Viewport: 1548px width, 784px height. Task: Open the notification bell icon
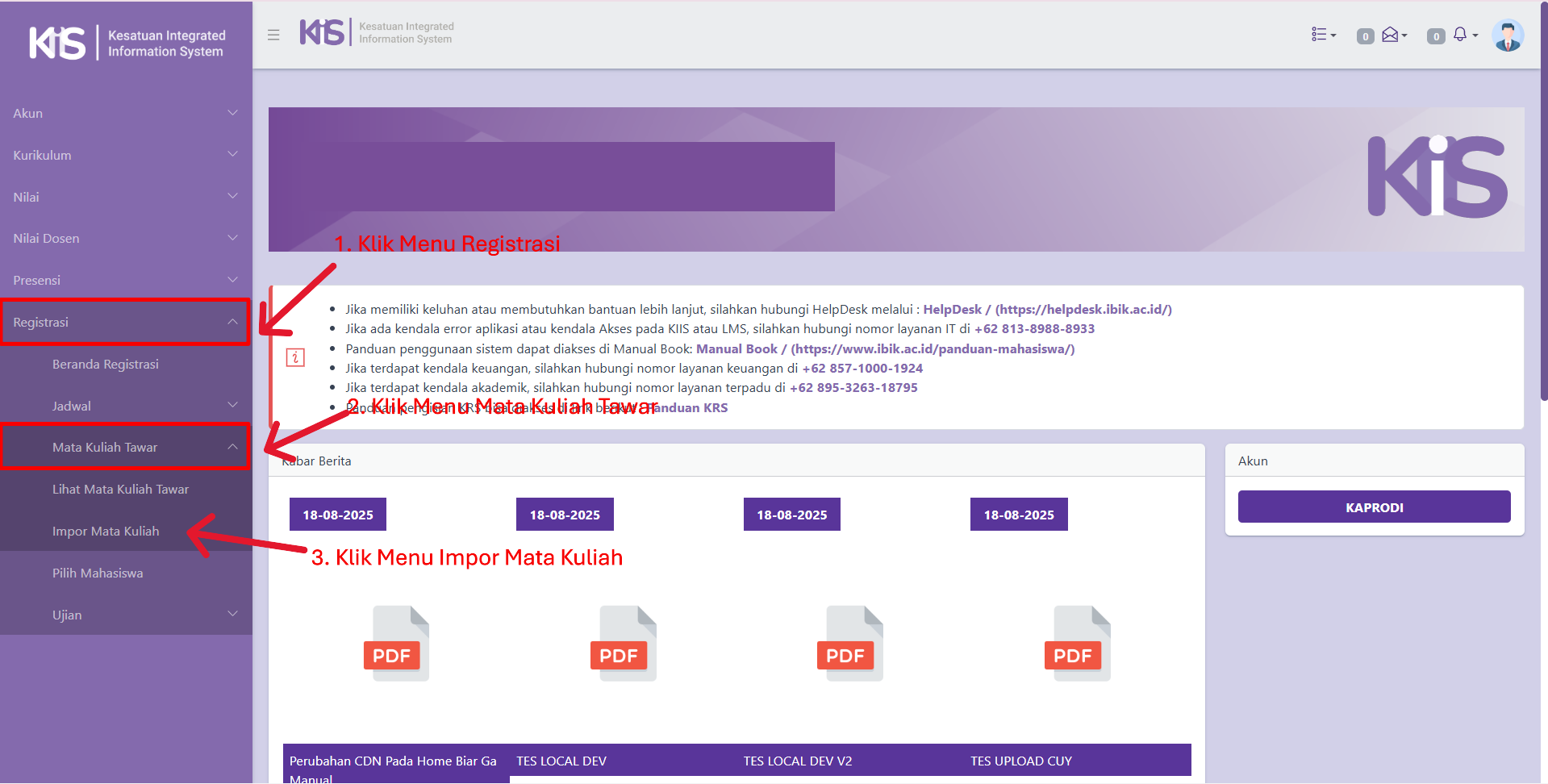[x=1461, y=35]
